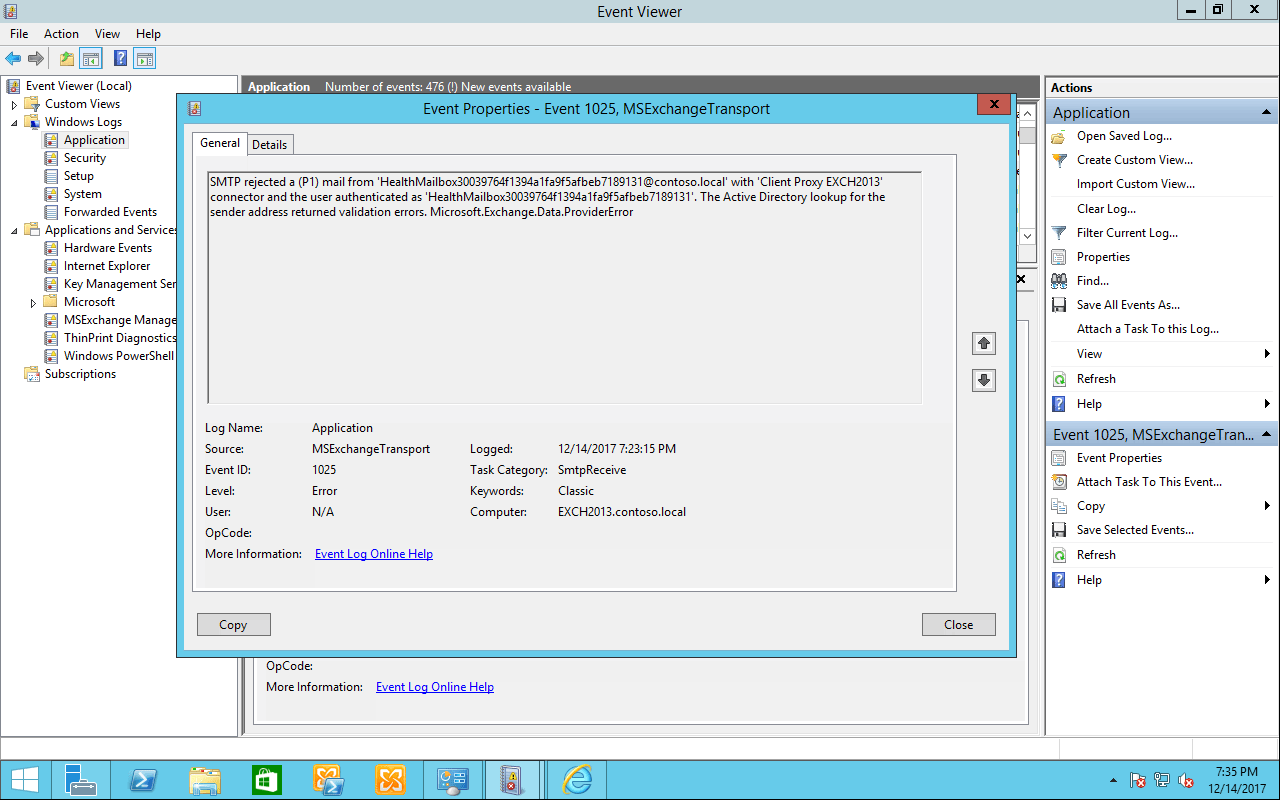Open the Help menu in menu bar
This screenshot has width=1280, height=800.
pyautogui.click(x=148, y=34)
